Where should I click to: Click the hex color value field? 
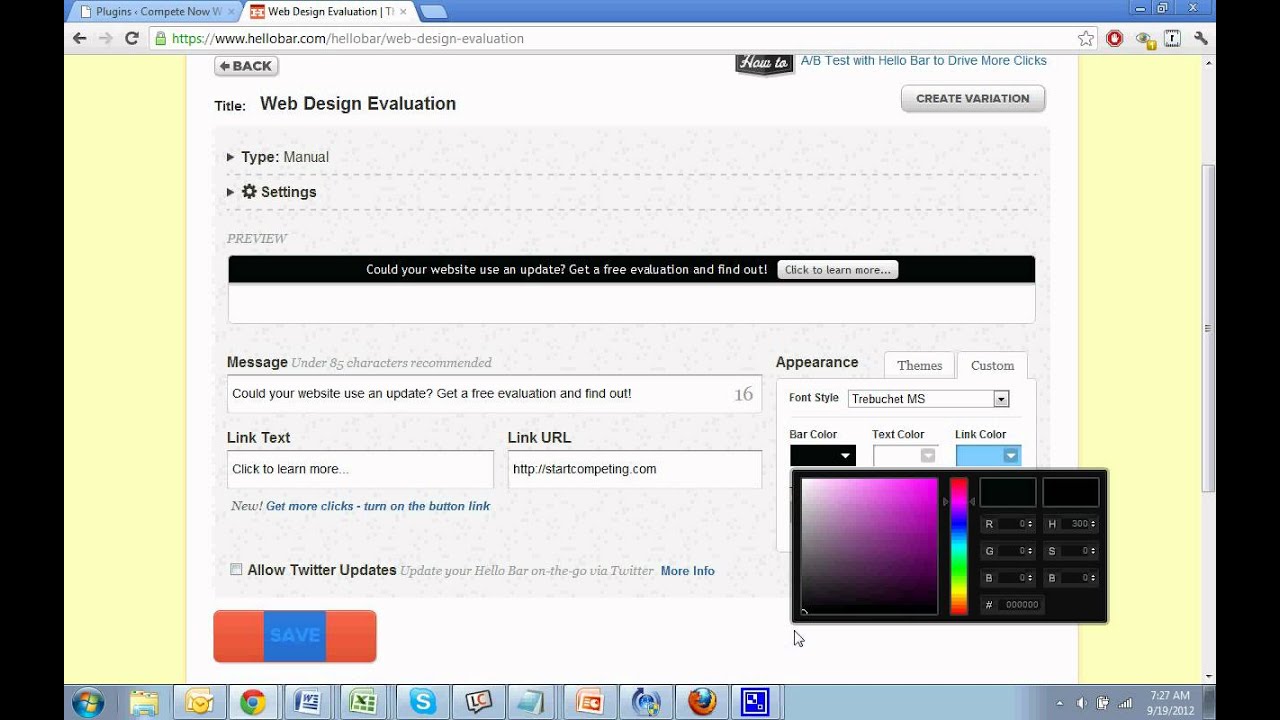[x=1021, y=605]
